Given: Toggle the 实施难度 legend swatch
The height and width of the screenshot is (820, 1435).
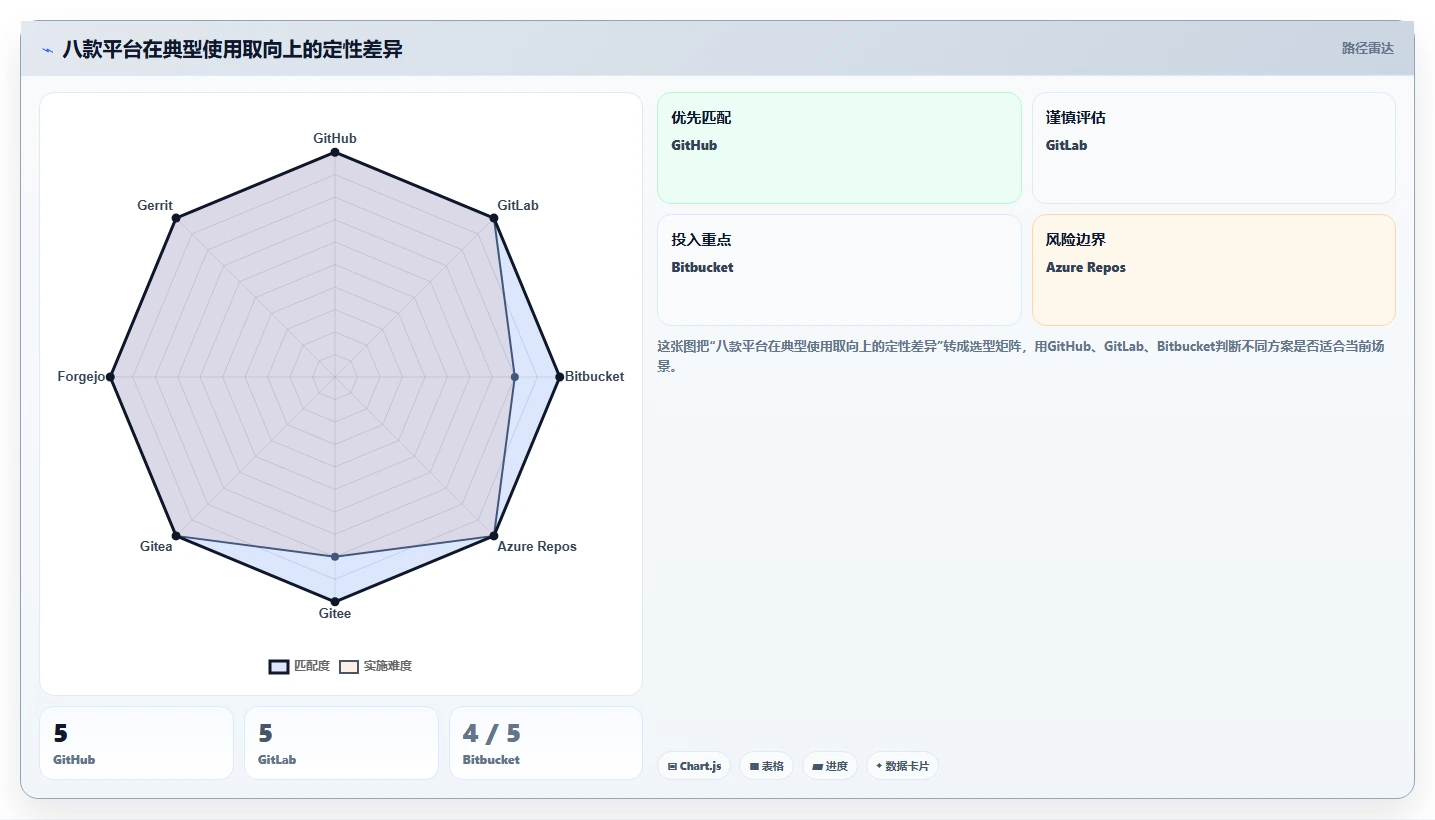Looking at the screenshot, I should [349, 666].
